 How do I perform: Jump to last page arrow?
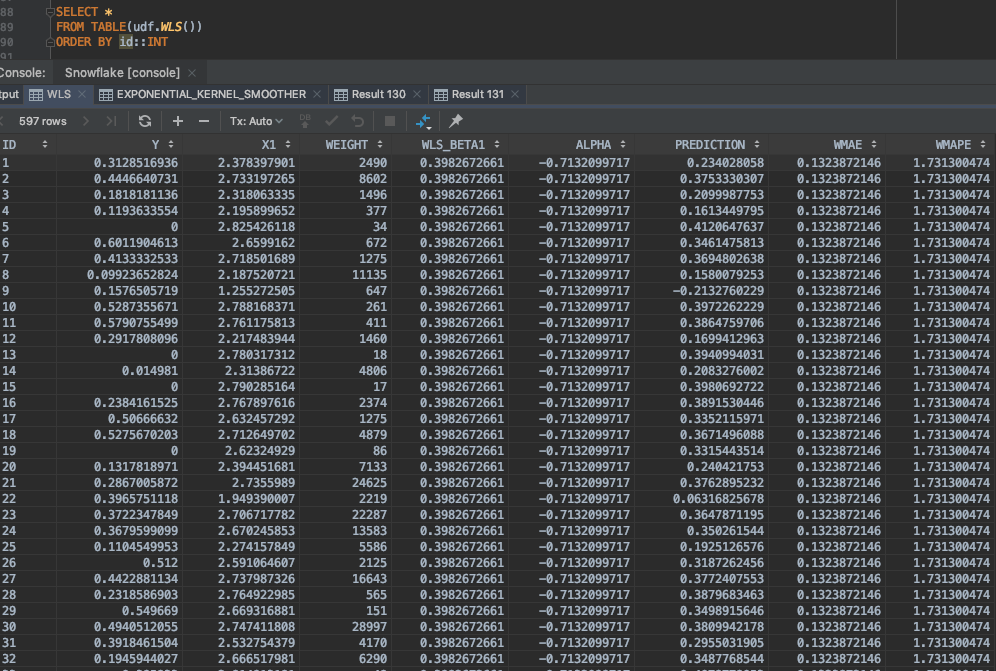[111, 121]
